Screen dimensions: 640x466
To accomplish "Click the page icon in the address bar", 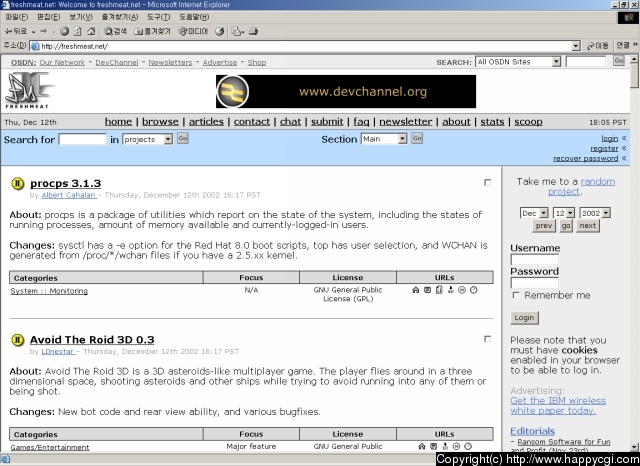I will 35,46.
